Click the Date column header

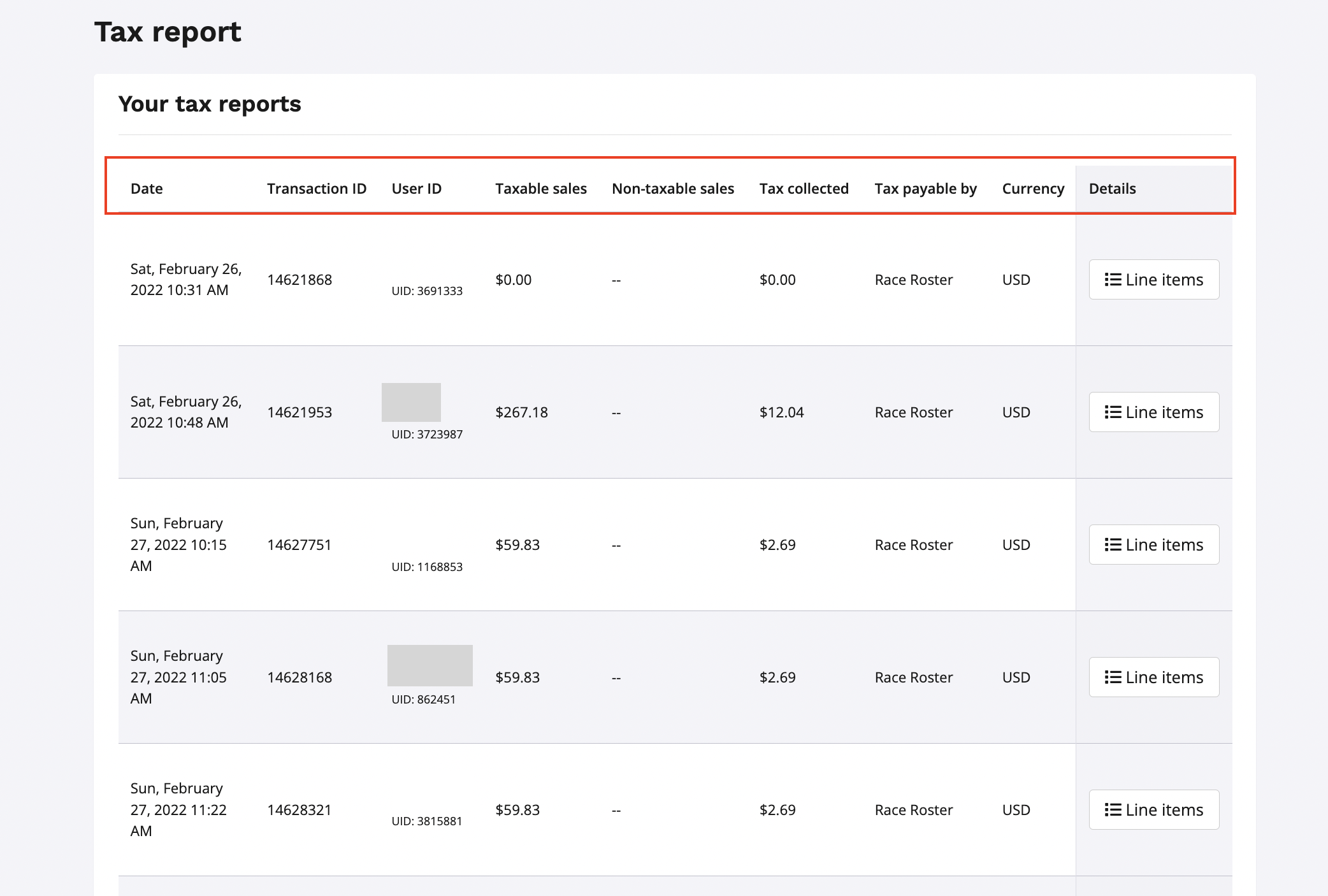pyautogui.click(x=147, y=189)
